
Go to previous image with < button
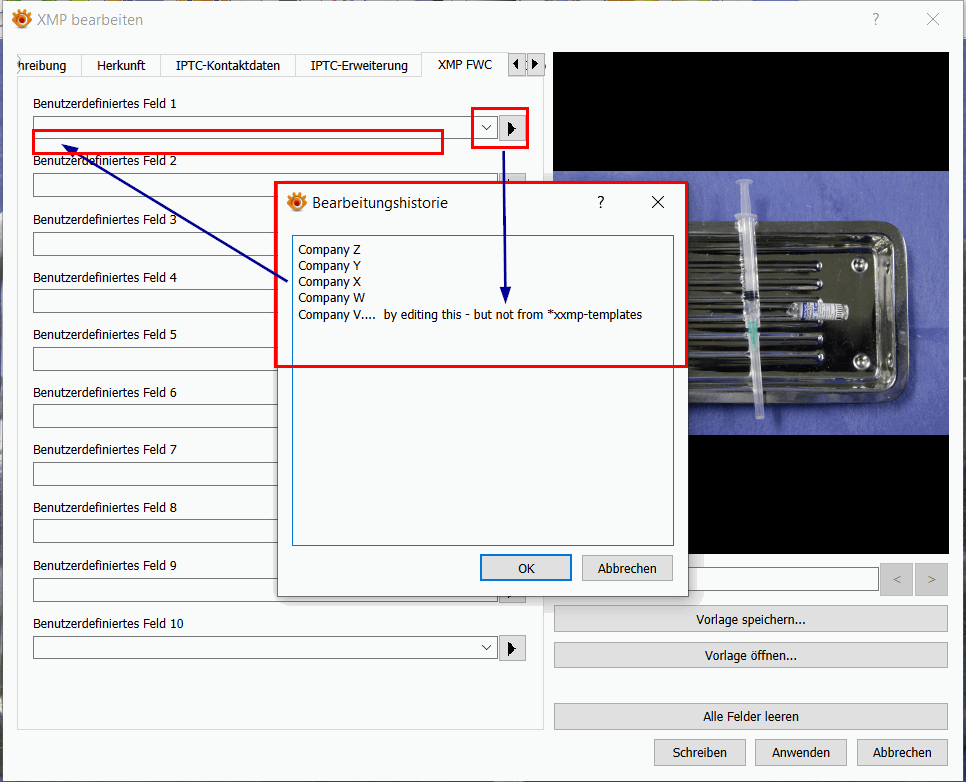pos(896,579)
